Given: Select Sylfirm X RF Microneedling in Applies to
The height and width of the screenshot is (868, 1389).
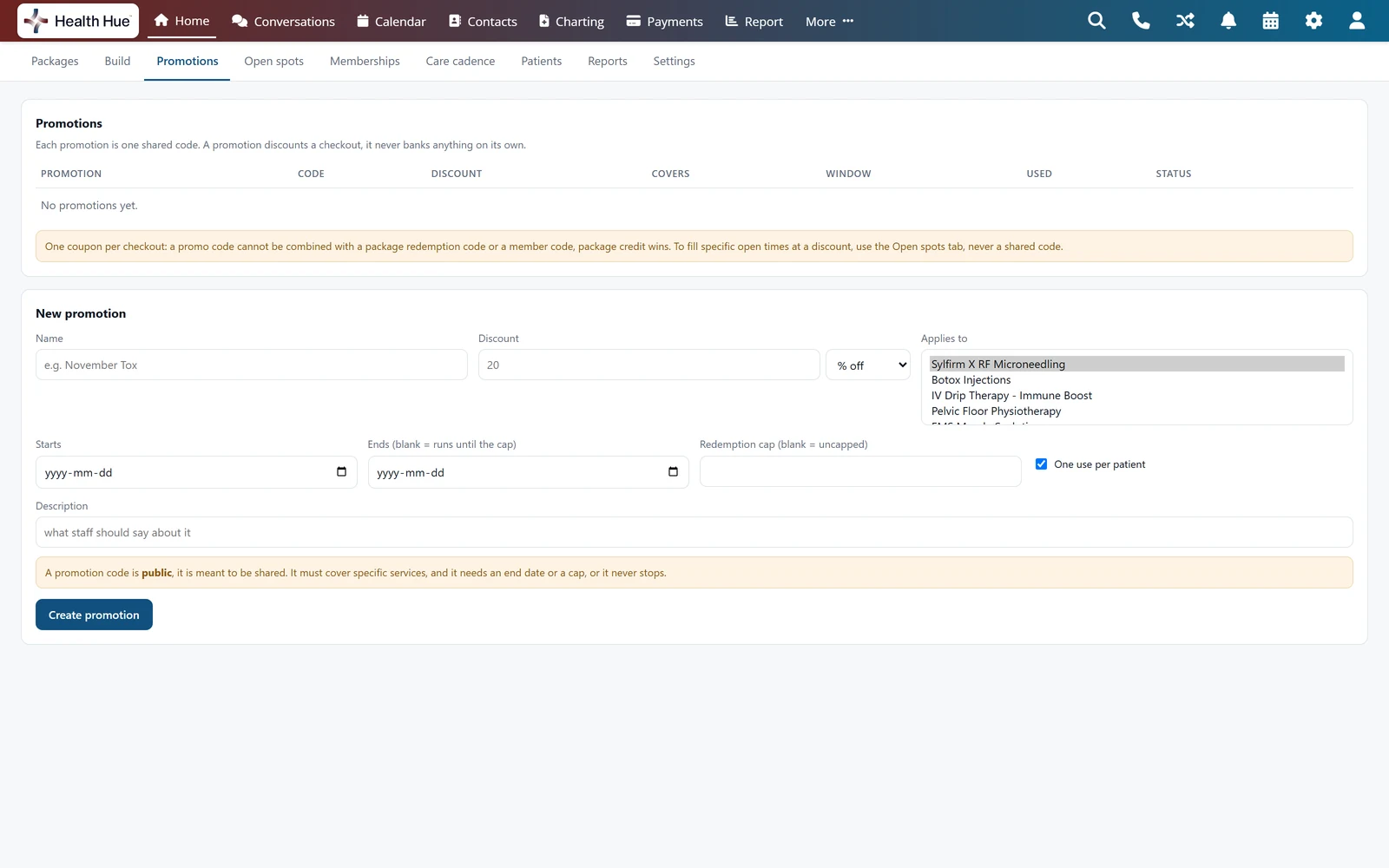Looking at the screenshot, I should click(1137, 364).
